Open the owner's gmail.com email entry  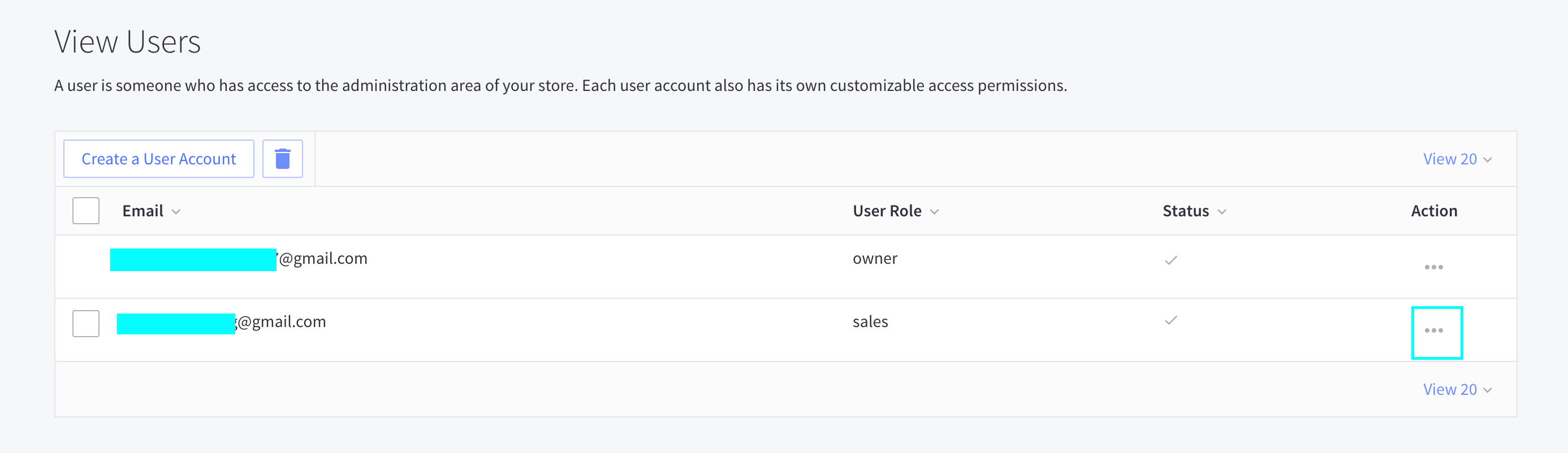323,259
